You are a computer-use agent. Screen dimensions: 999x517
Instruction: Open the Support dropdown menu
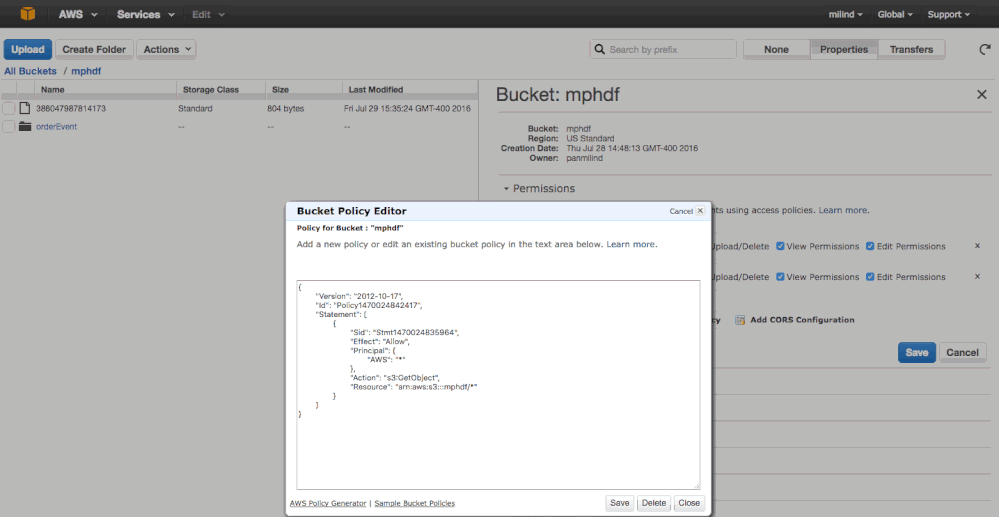949,14
